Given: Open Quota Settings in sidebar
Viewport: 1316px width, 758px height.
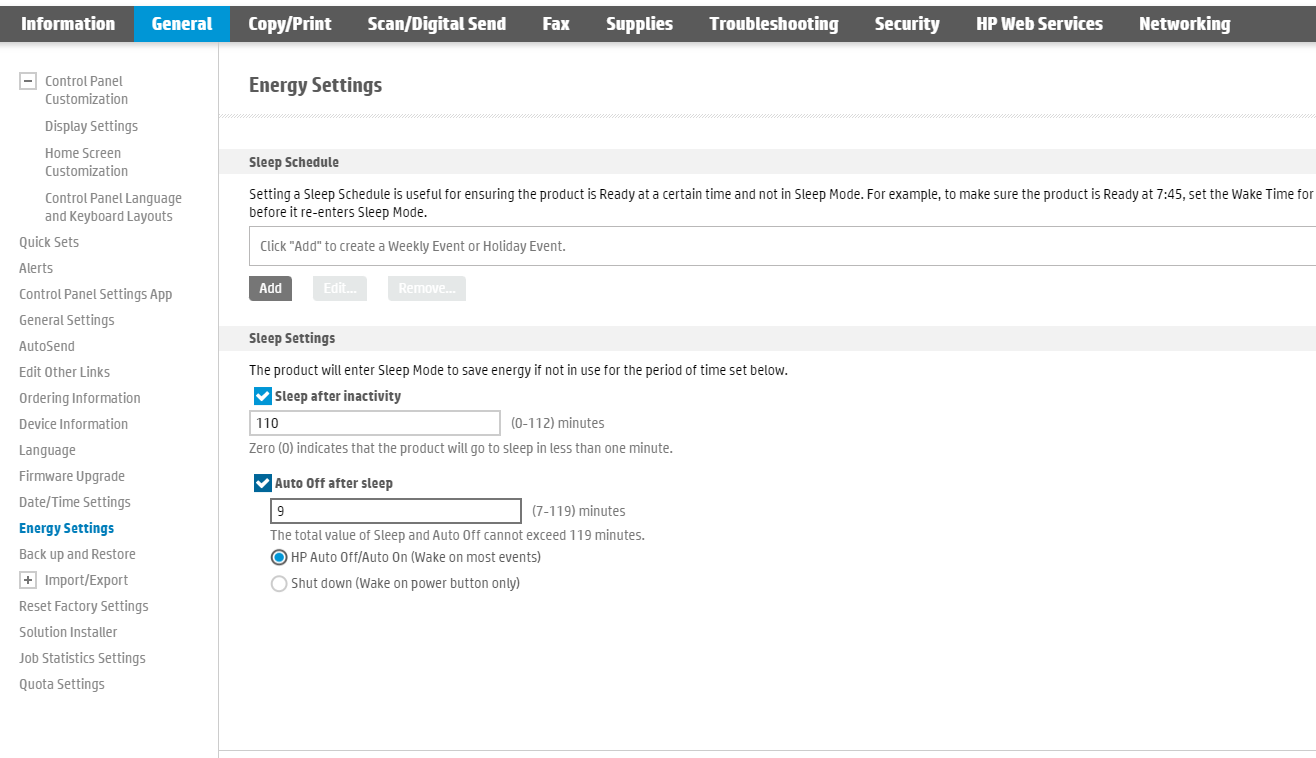Looking at the screenshot, I should 62,684.
